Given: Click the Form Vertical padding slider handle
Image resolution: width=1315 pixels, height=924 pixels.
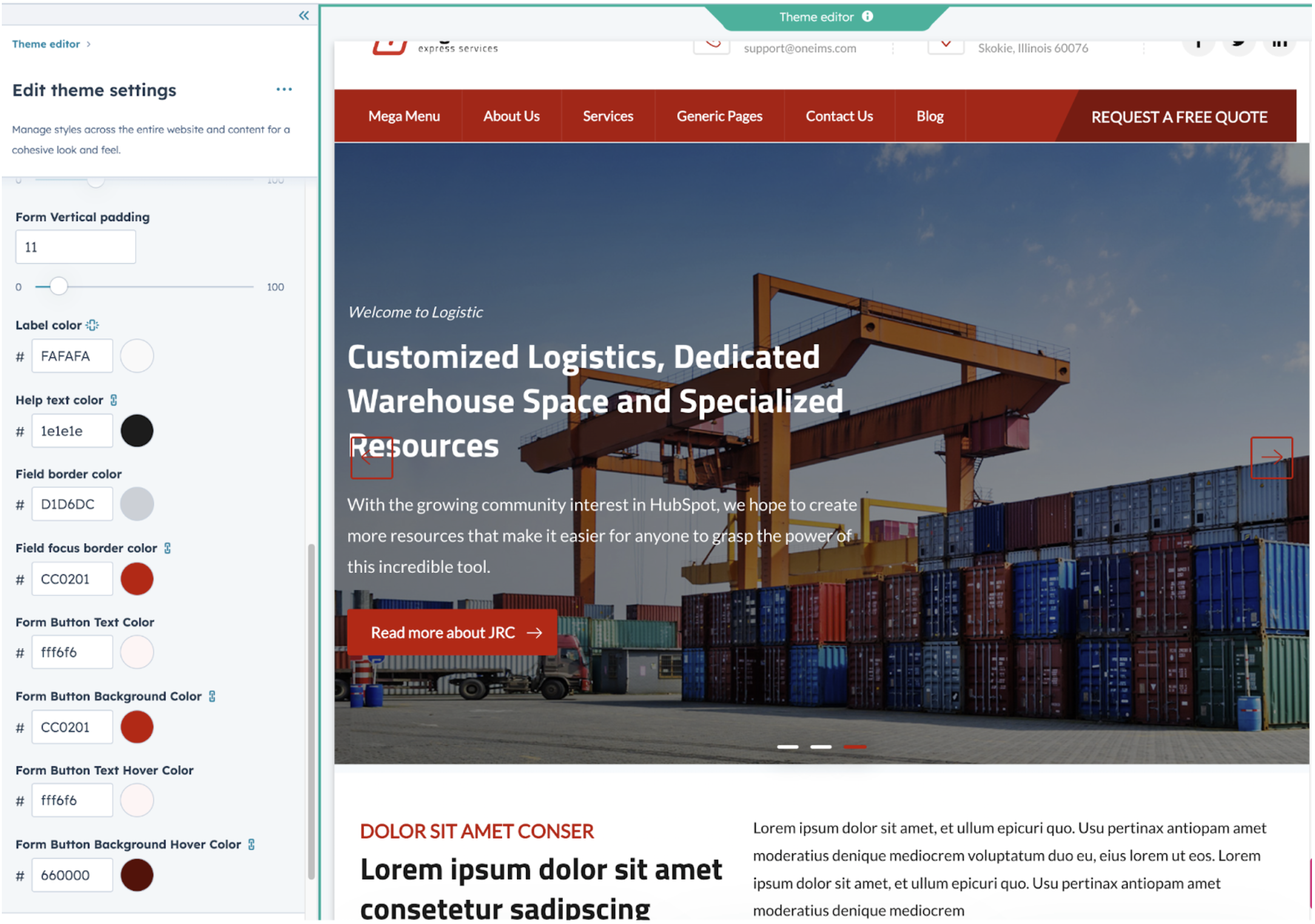Looking at the screenshot, I should [58, 287].
